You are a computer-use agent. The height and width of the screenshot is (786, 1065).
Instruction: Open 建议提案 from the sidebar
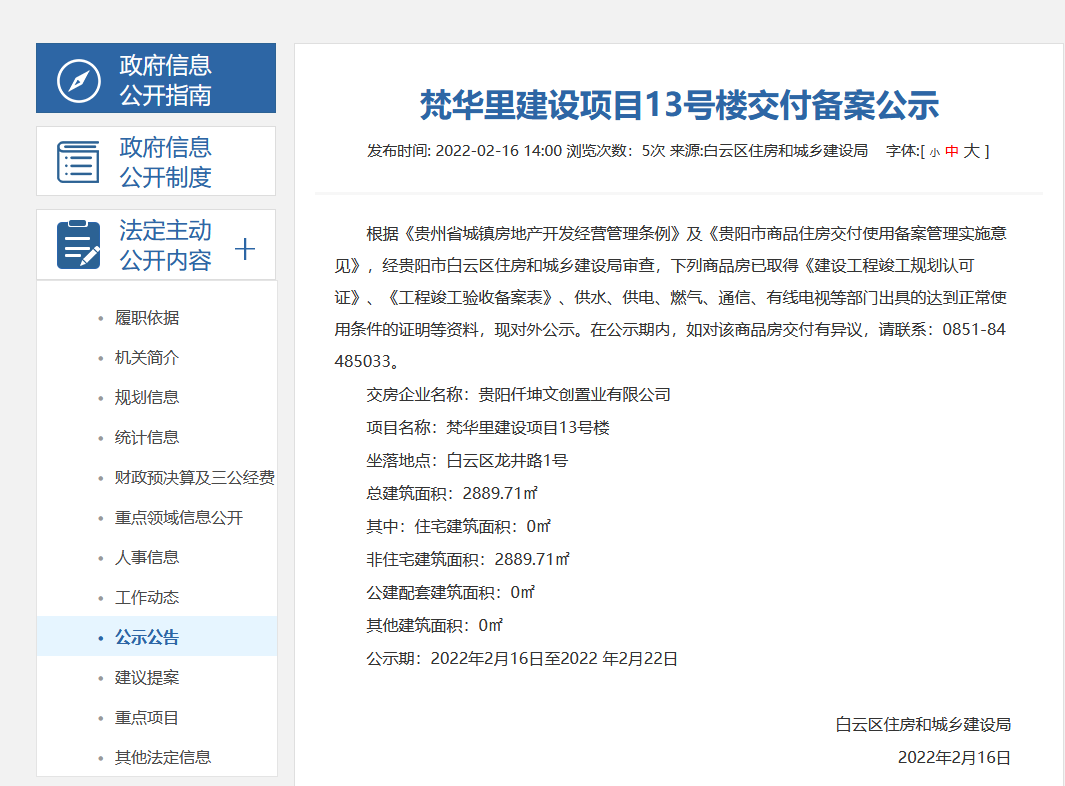click(147, 678)
